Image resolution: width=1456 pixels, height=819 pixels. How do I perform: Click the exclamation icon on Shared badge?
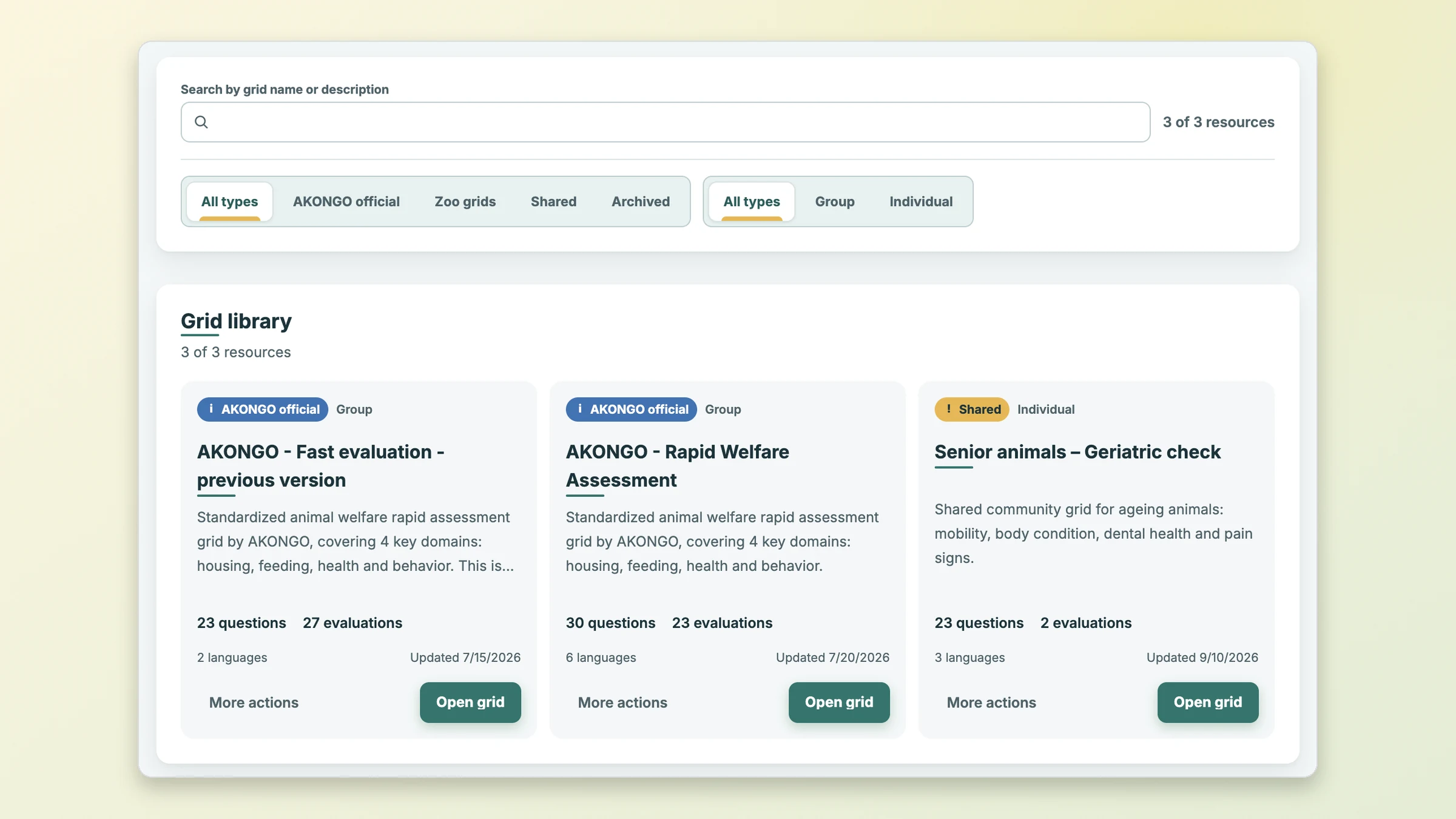(x=948, y=409)
